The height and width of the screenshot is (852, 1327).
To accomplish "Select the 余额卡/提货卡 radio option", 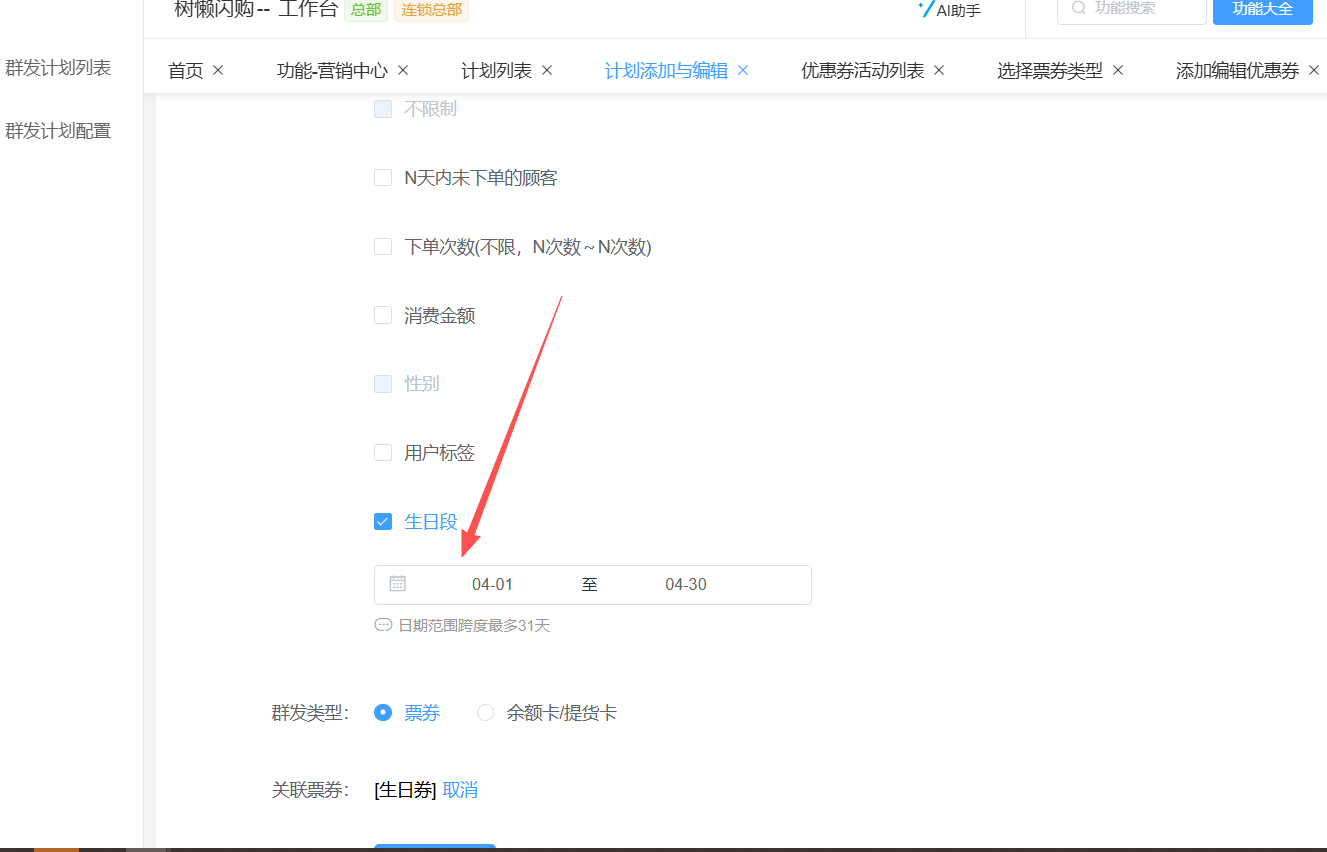I will pyautogui.click(x=485, y=713).
